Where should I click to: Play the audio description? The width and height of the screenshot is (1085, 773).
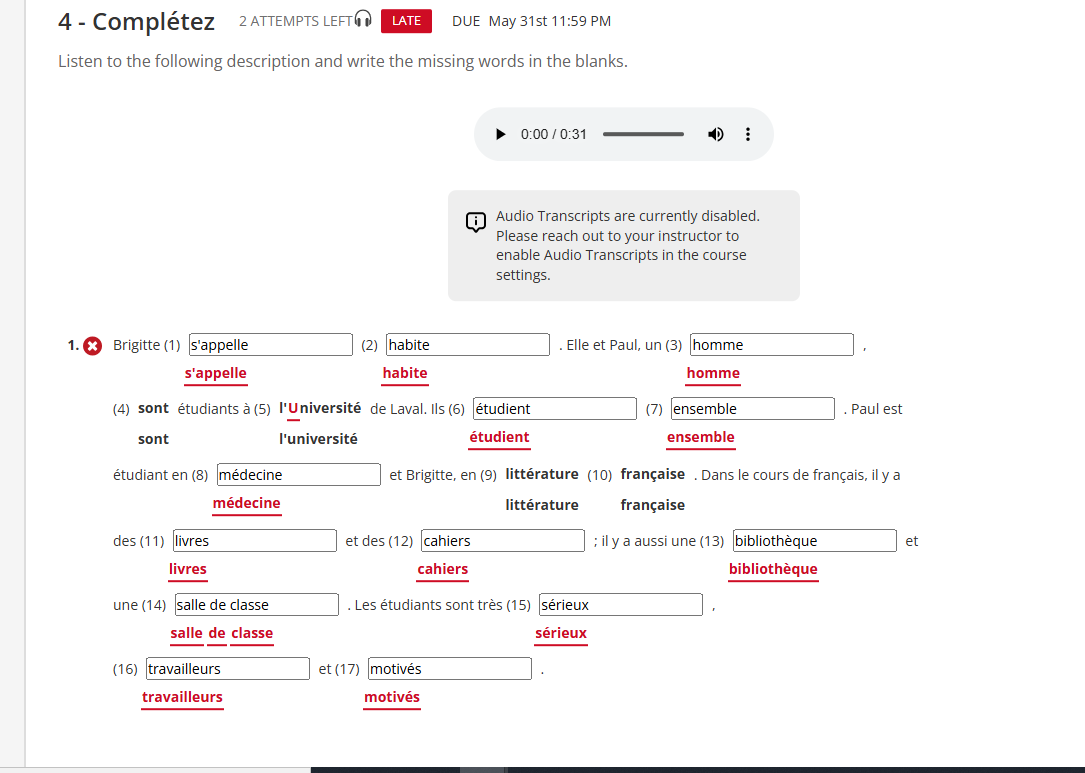pyautogui.click(x=501, y=134)
